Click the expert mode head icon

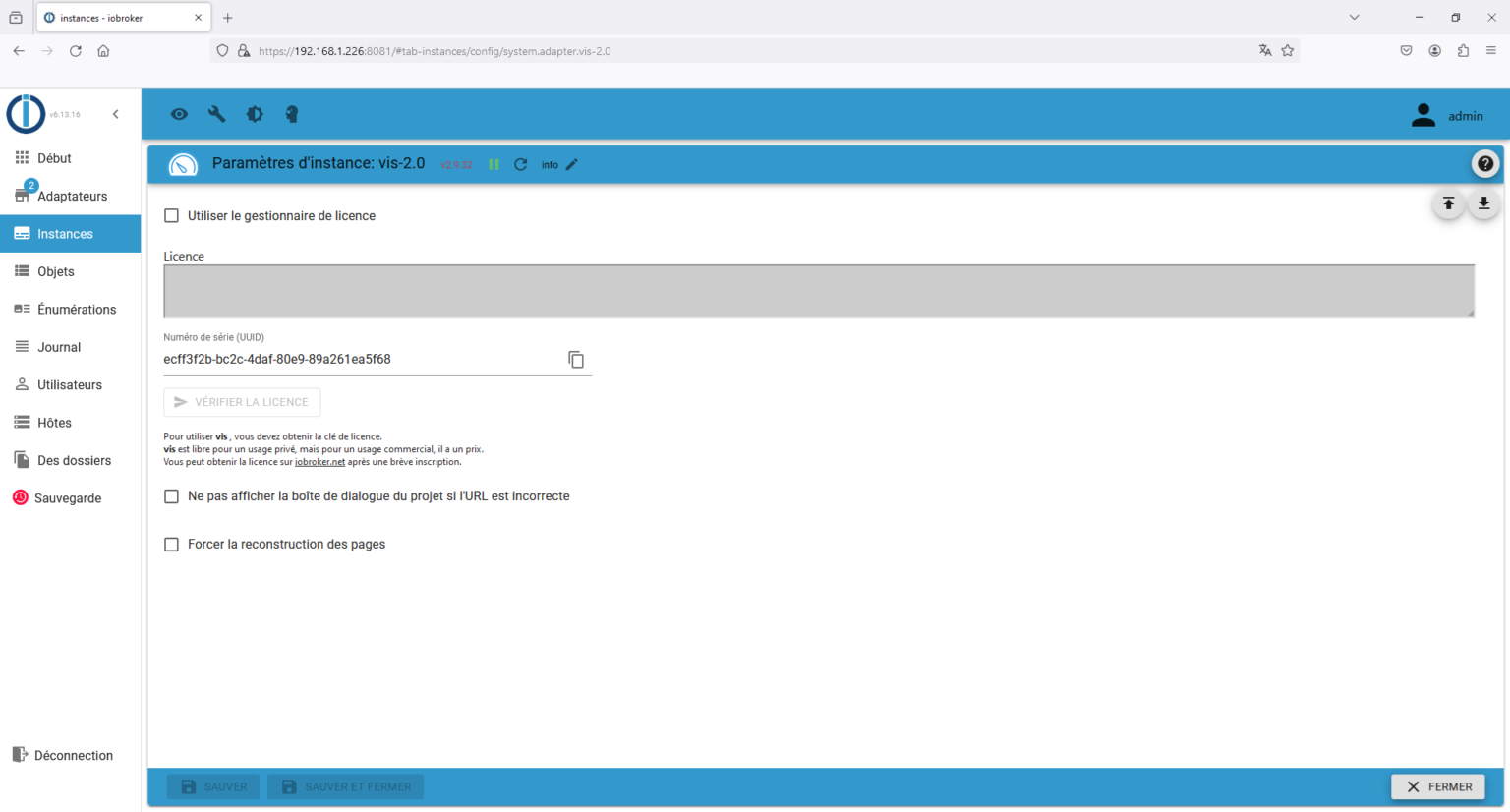pyautogui.click(x=292, y=114)
